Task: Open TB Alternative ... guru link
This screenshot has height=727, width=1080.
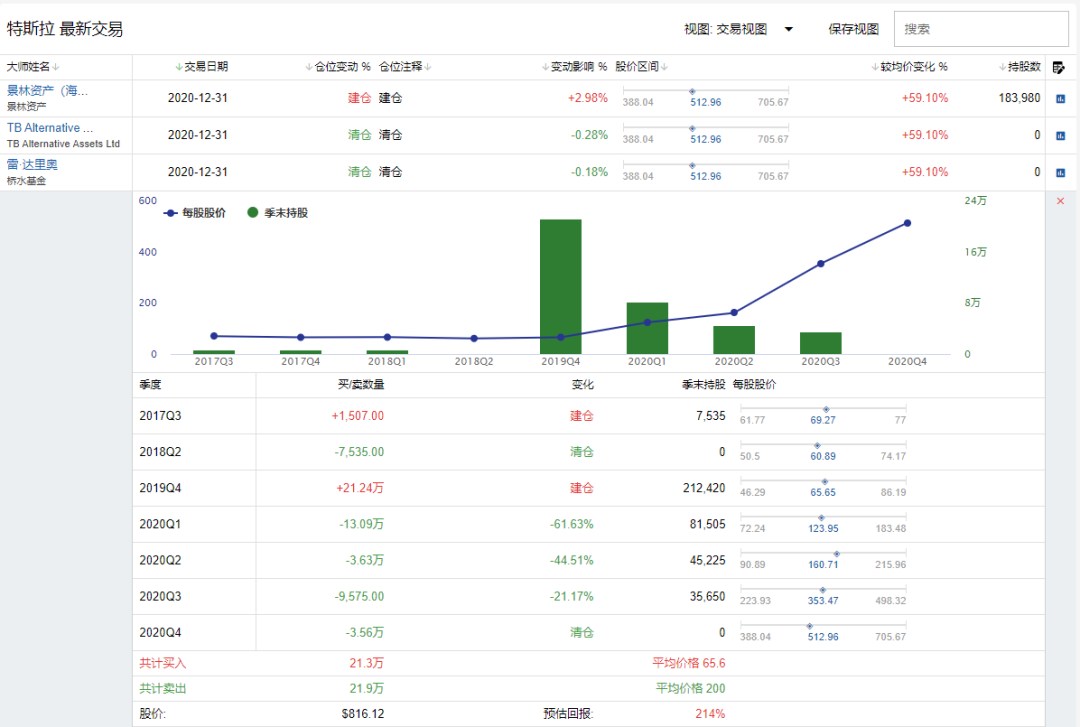Action: coord(50,128)
